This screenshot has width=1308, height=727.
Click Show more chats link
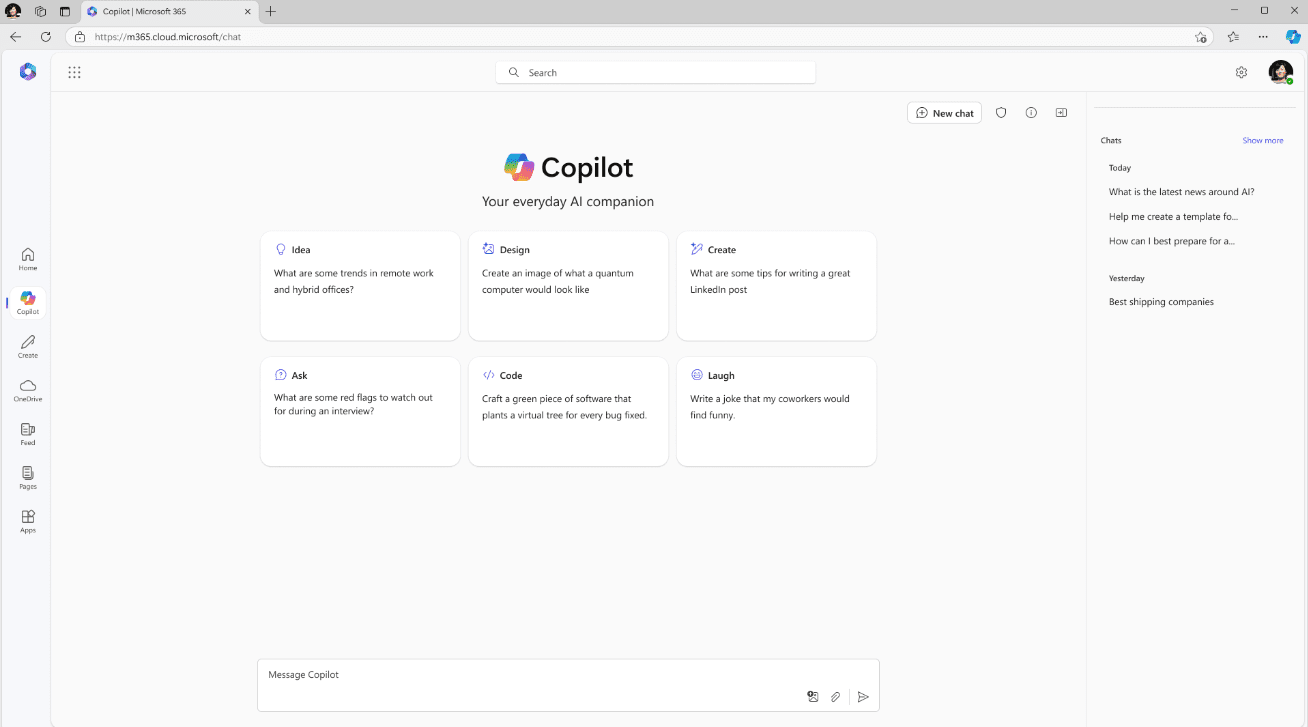tap(1263, 141)
